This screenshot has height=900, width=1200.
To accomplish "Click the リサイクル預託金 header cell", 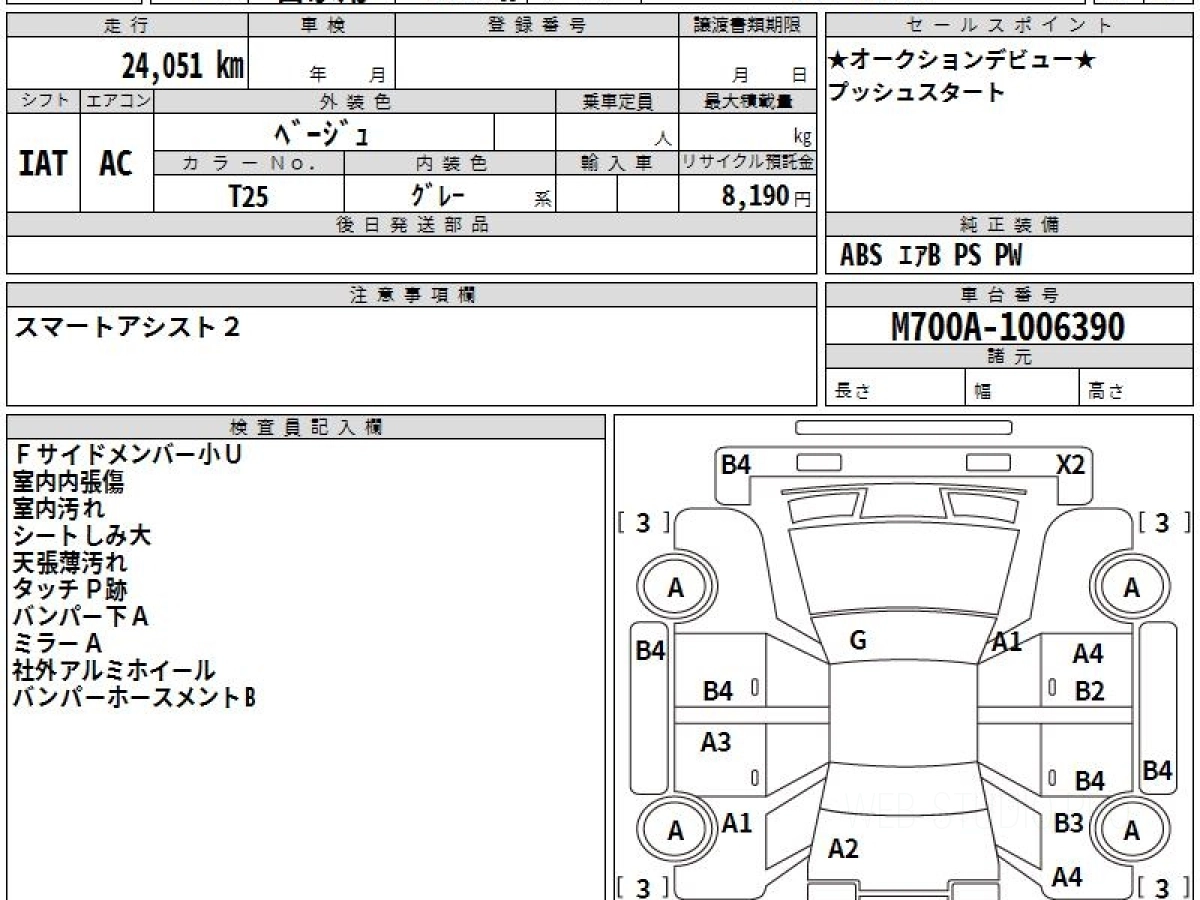I will 747,163.
